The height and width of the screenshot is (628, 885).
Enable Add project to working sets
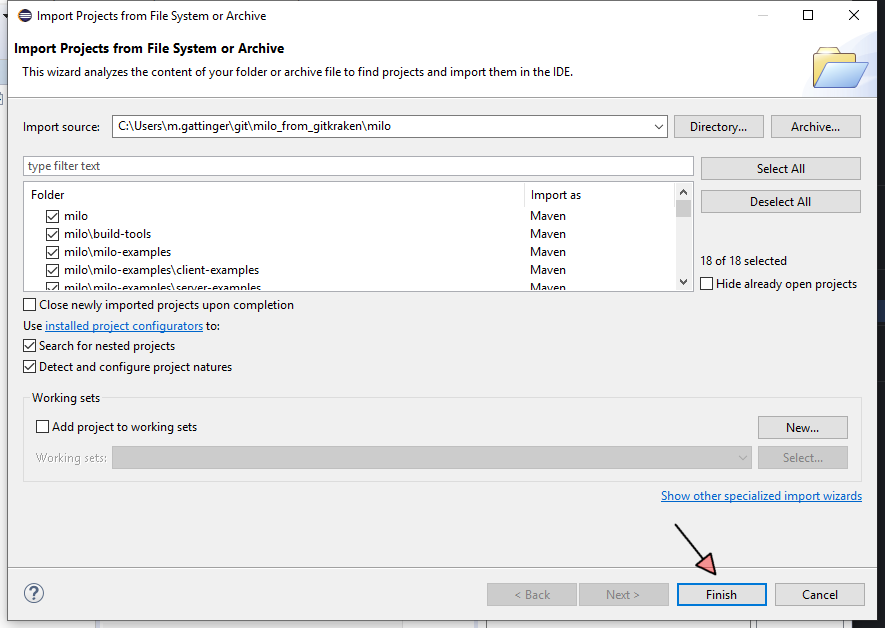coord(42,427)
